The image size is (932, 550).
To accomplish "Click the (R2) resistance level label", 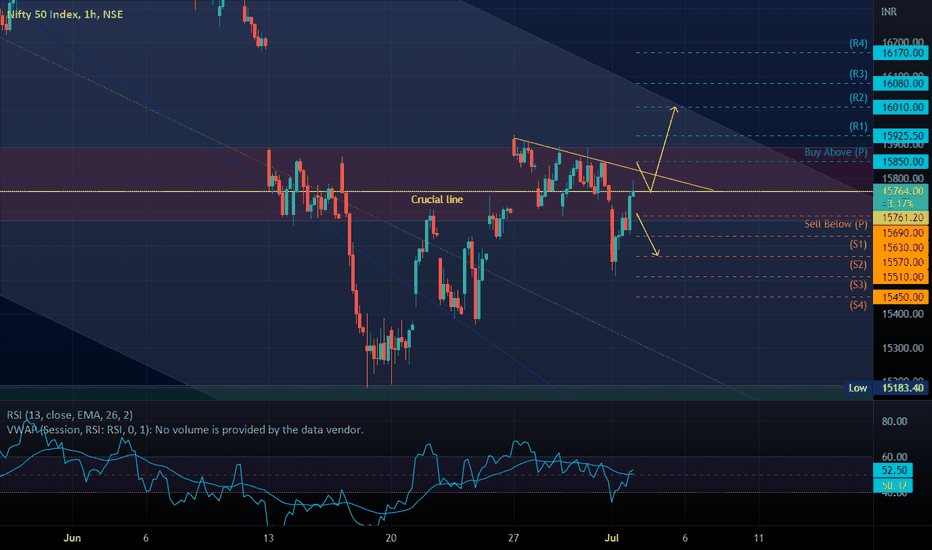I will tap(858, 98).
